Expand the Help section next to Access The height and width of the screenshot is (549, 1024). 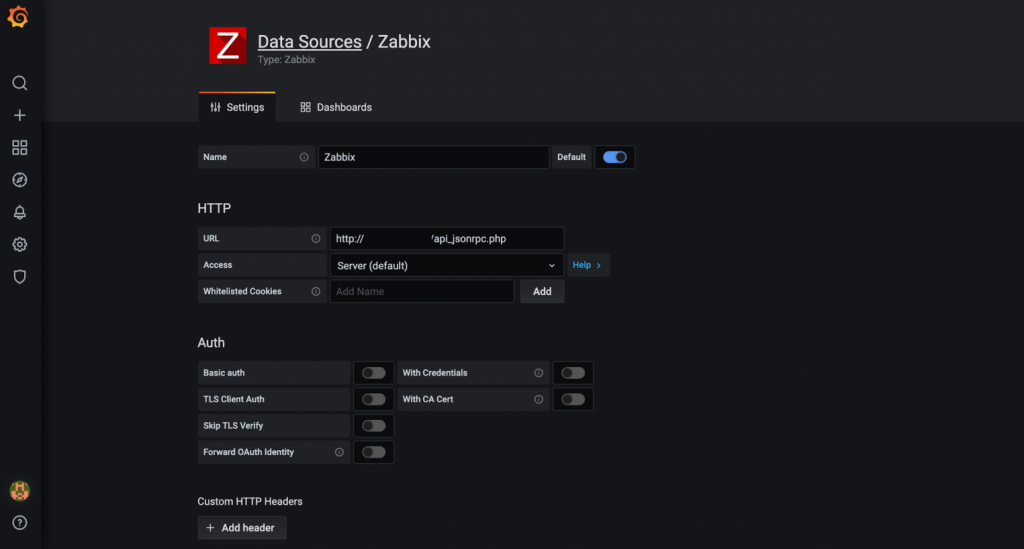click(588, 266)
